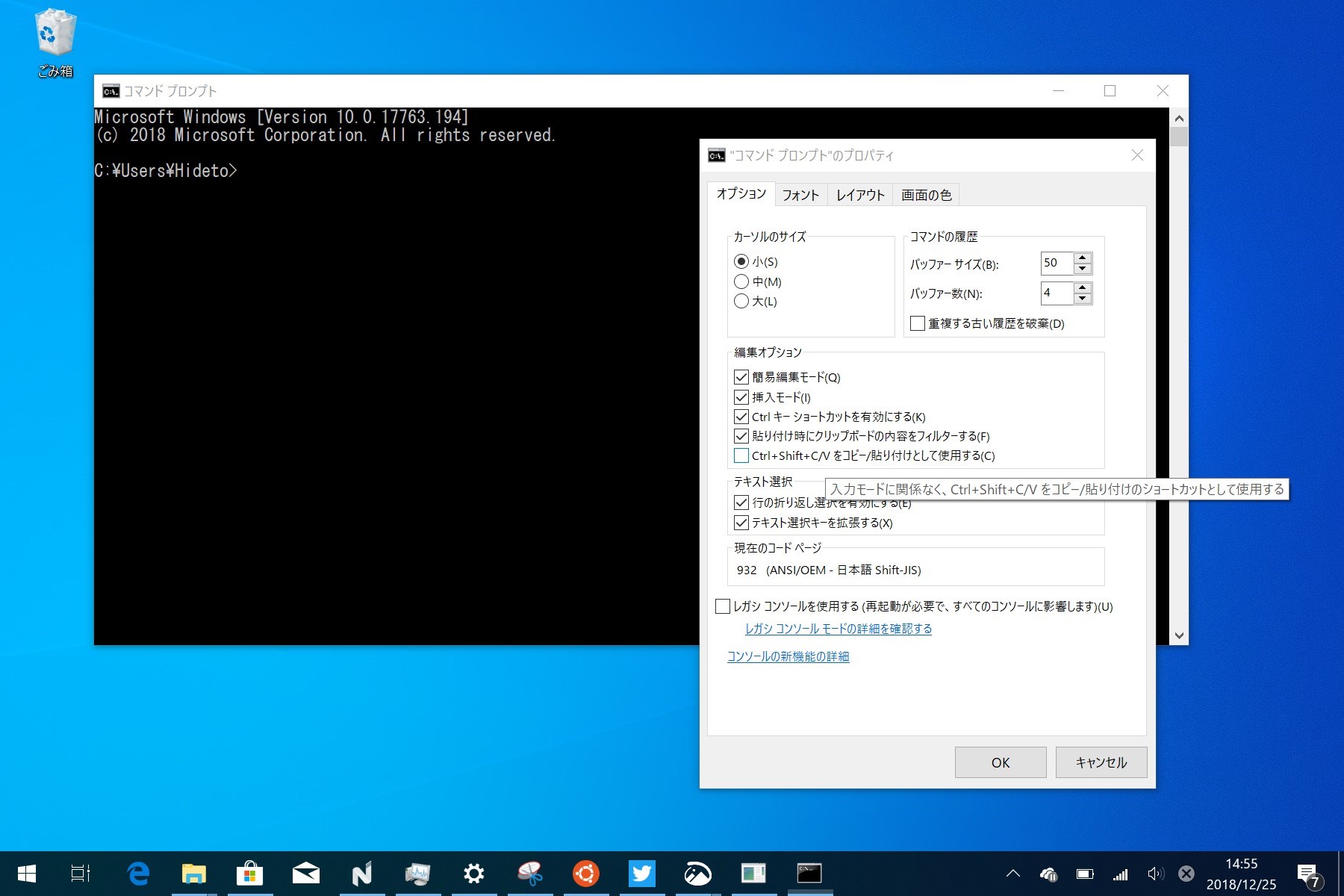This screenshot has height=896, width=1344.
Task: Open Microsoft Store from the taskbar
Action: coord(250,873)
